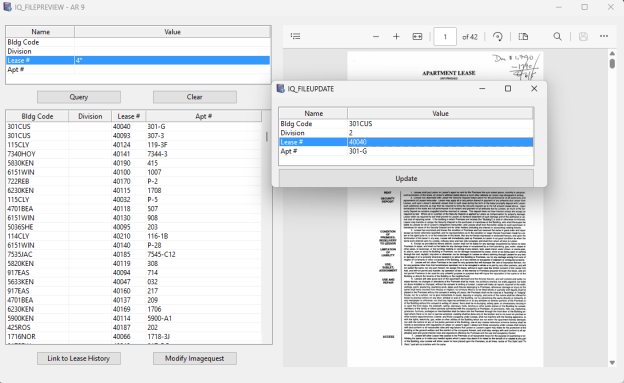This screenshot has width=624, height=383.
Task: Select the 5633KEN result row
Action: [x=134, y=282]
